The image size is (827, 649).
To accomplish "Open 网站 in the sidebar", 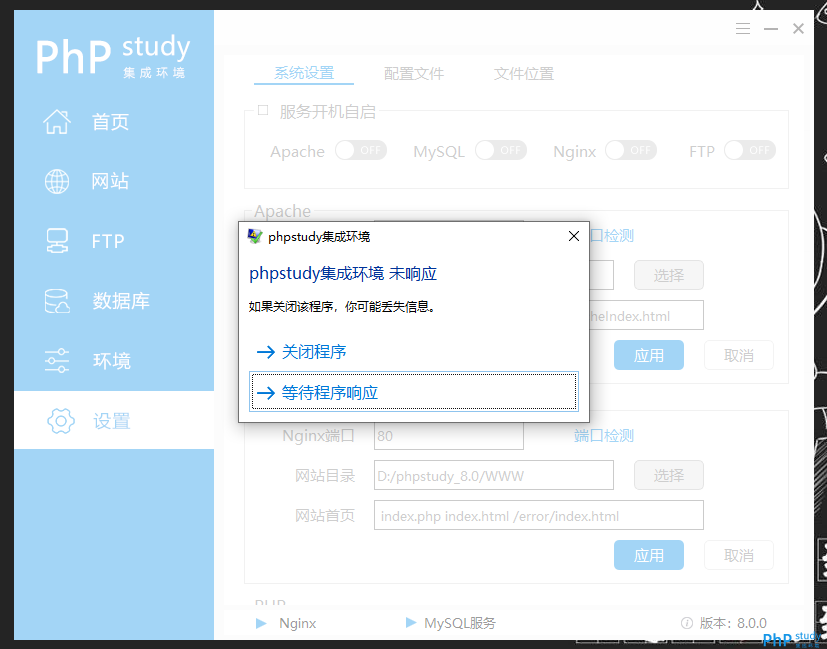I will pyautogui.click(x=114, y=181).
